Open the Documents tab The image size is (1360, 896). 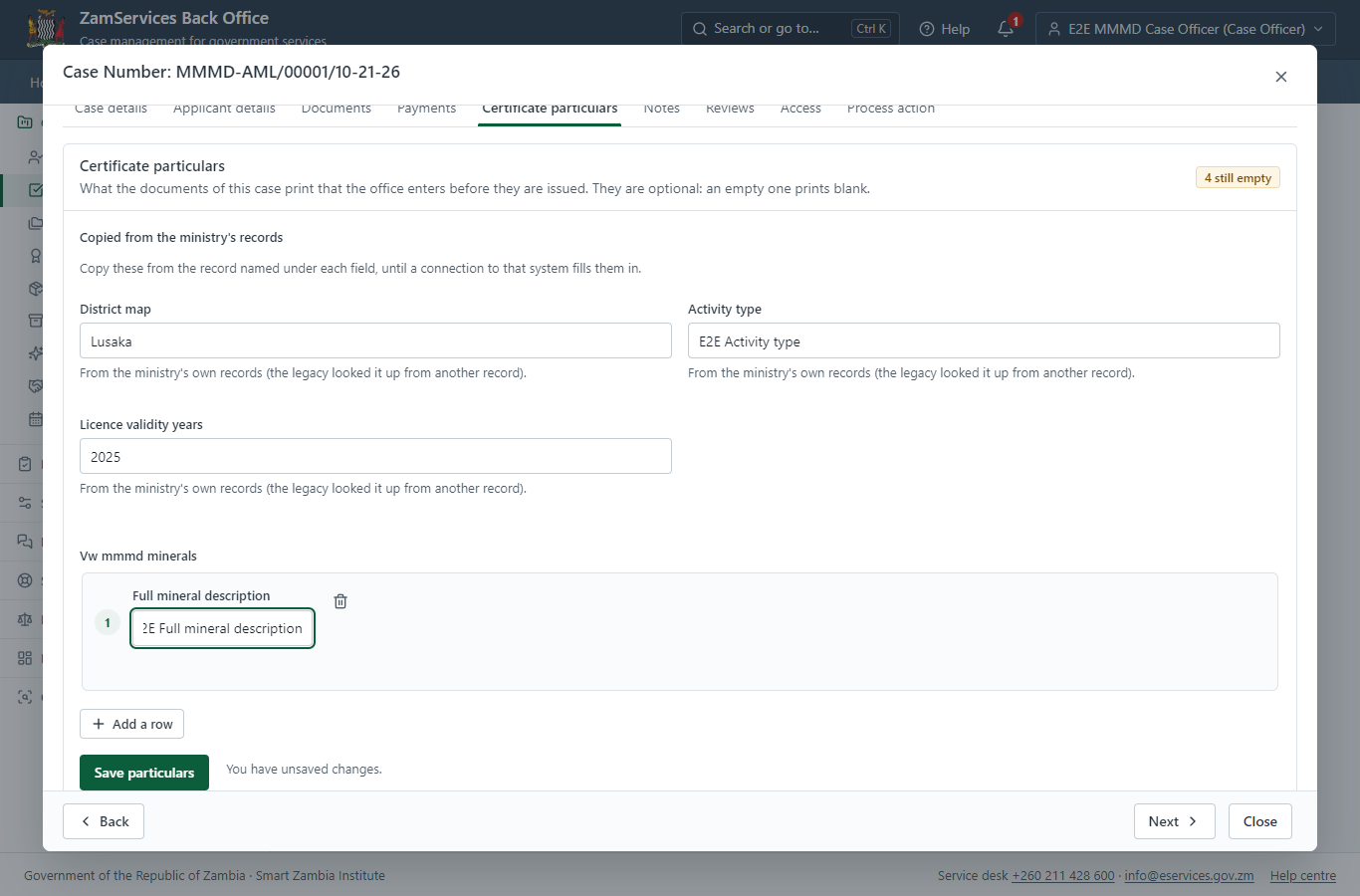(x=337, y=109)
